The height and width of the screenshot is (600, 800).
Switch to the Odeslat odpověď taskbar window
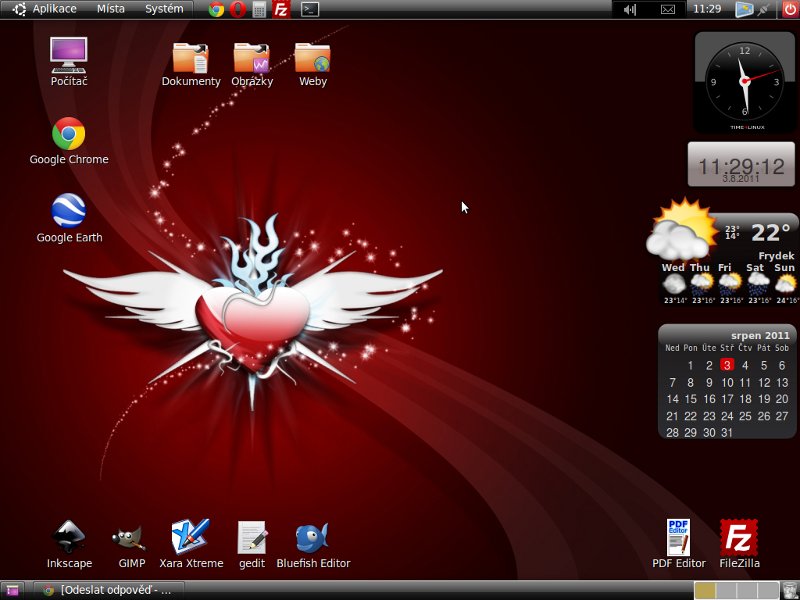coord(110,590)
